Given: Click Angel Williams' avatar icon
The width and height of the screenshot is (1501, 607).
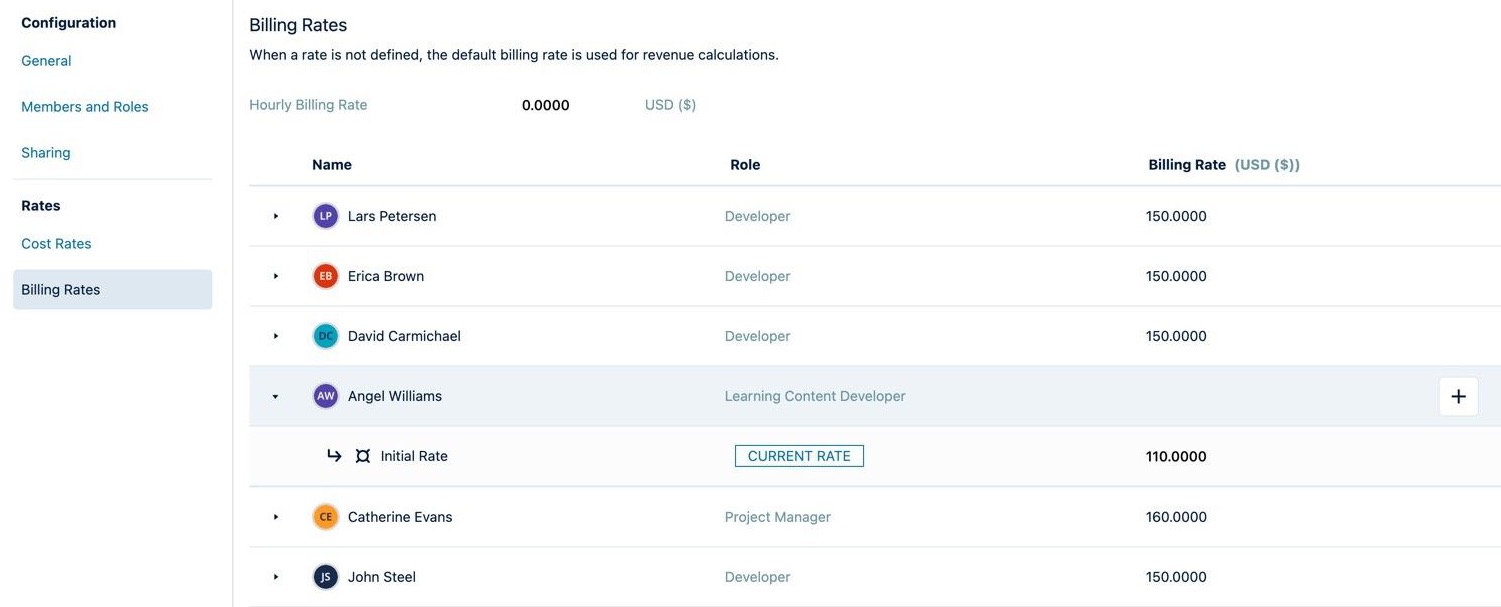Looking at the screenshot, I should click(x=324, y=394).
